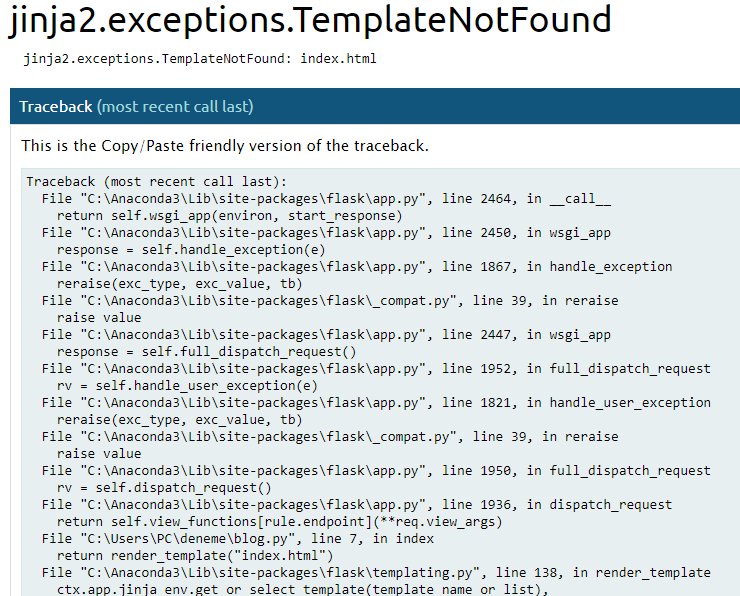
Task: Click the 'TemplateNotFound: index.html' error message
Action: click(200, 59)
